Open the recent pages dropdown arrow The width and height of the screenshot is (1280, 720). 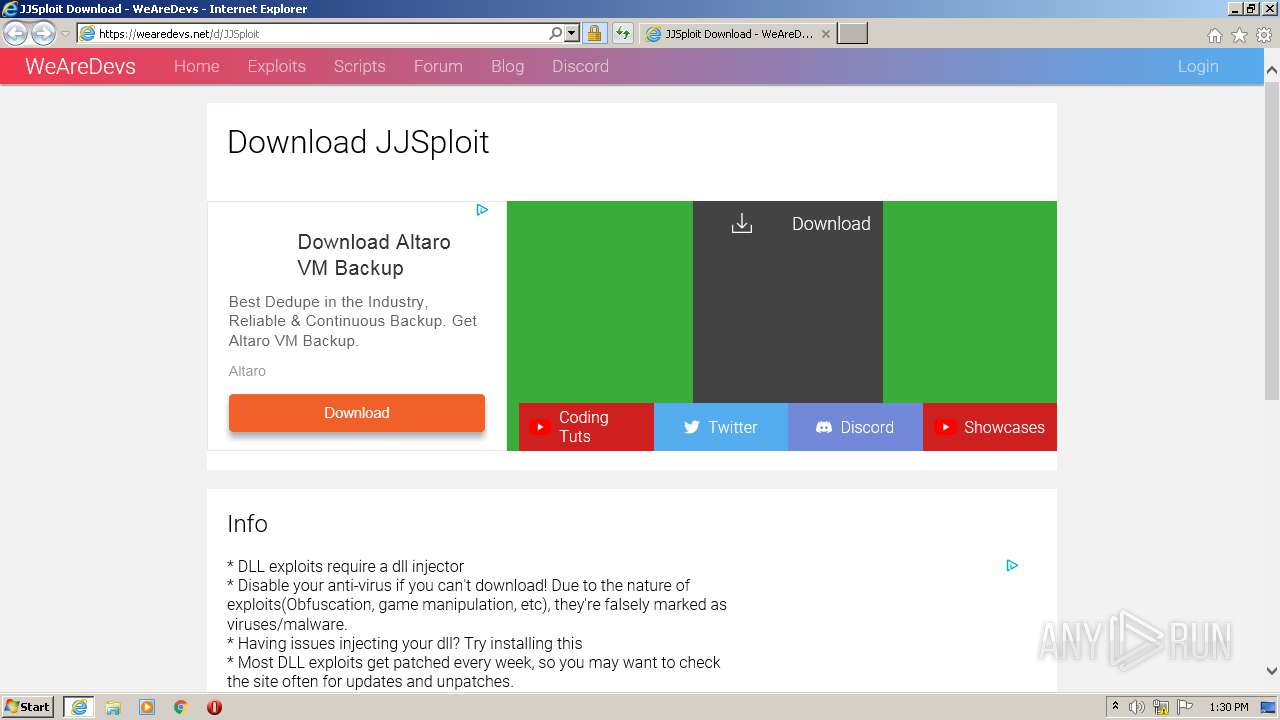click(66, 34)
